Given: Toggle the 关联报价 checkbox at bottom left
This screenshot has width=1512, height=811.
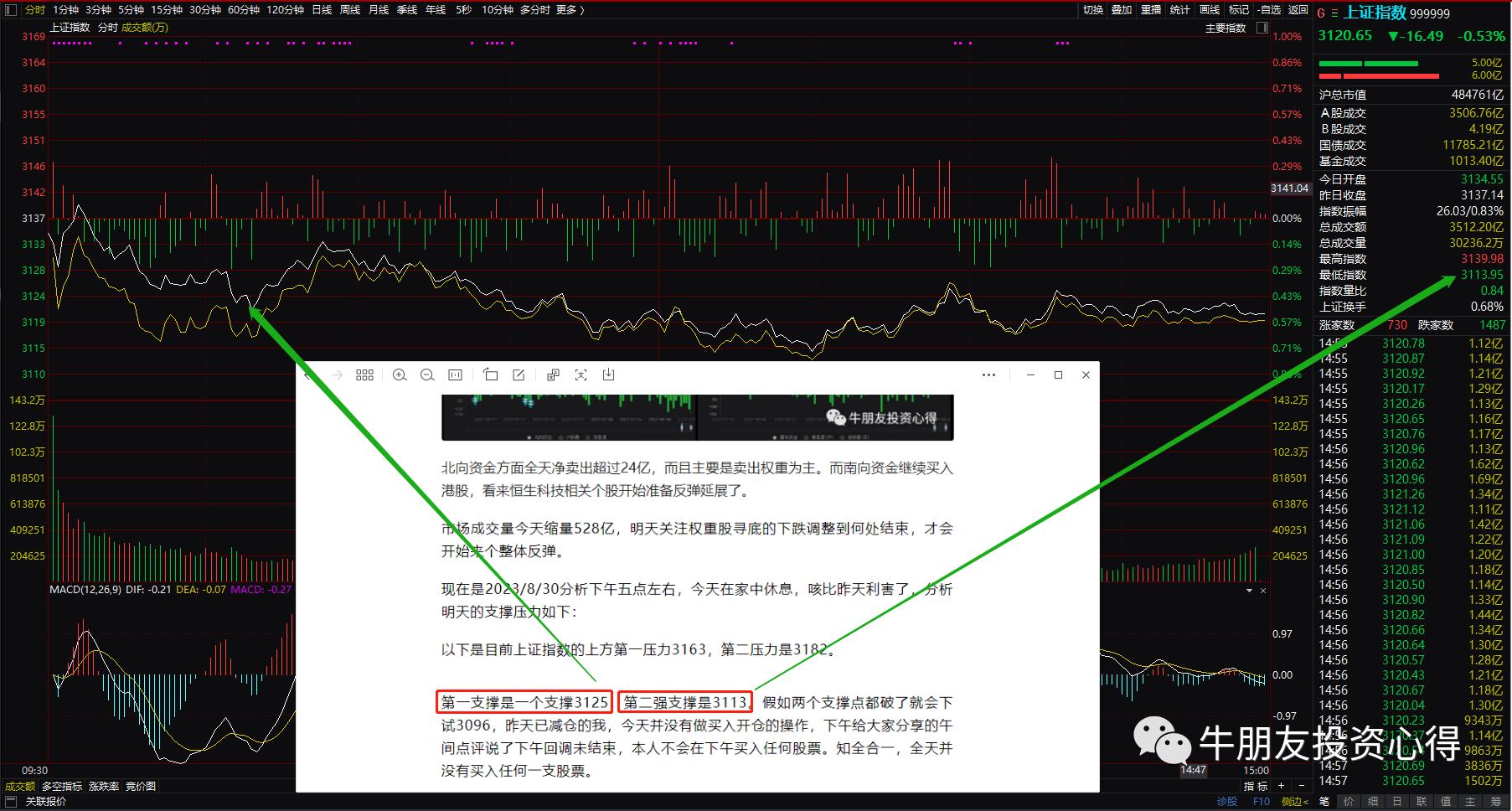Looking at the screenshot, I should (x=11, y=801).
